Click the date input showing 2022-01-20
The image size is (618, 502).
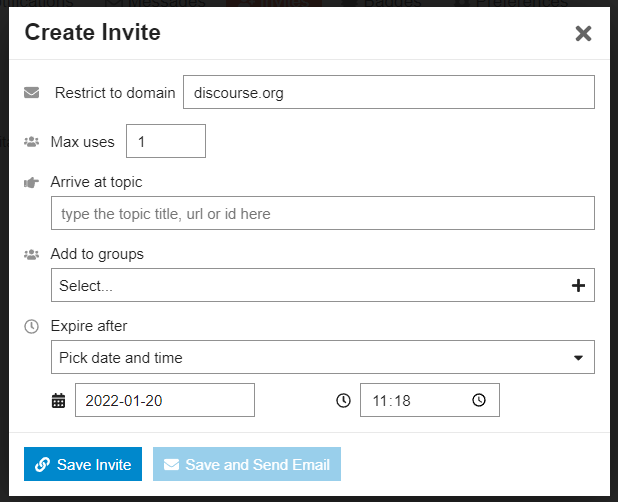point(165,400)
